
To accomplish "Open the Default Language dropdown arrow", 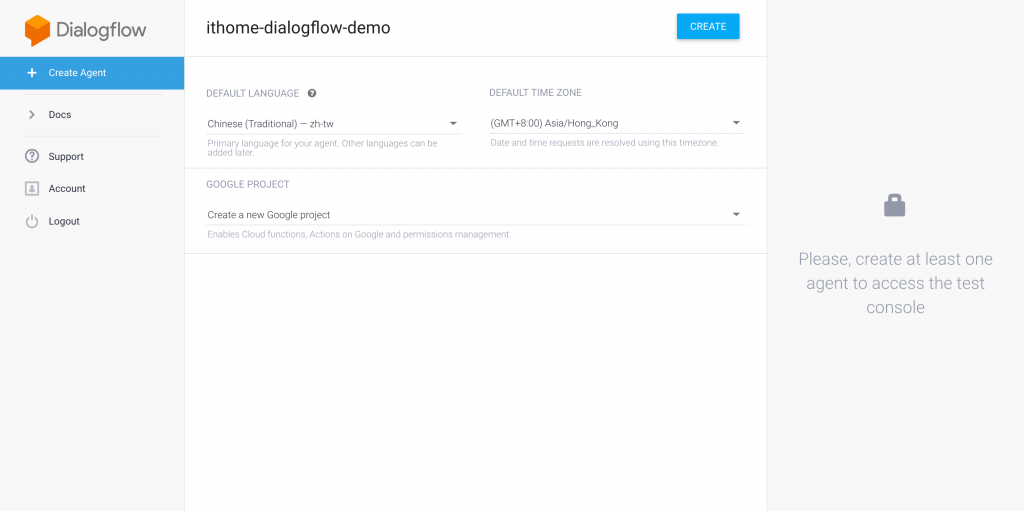I will (453, 123).
